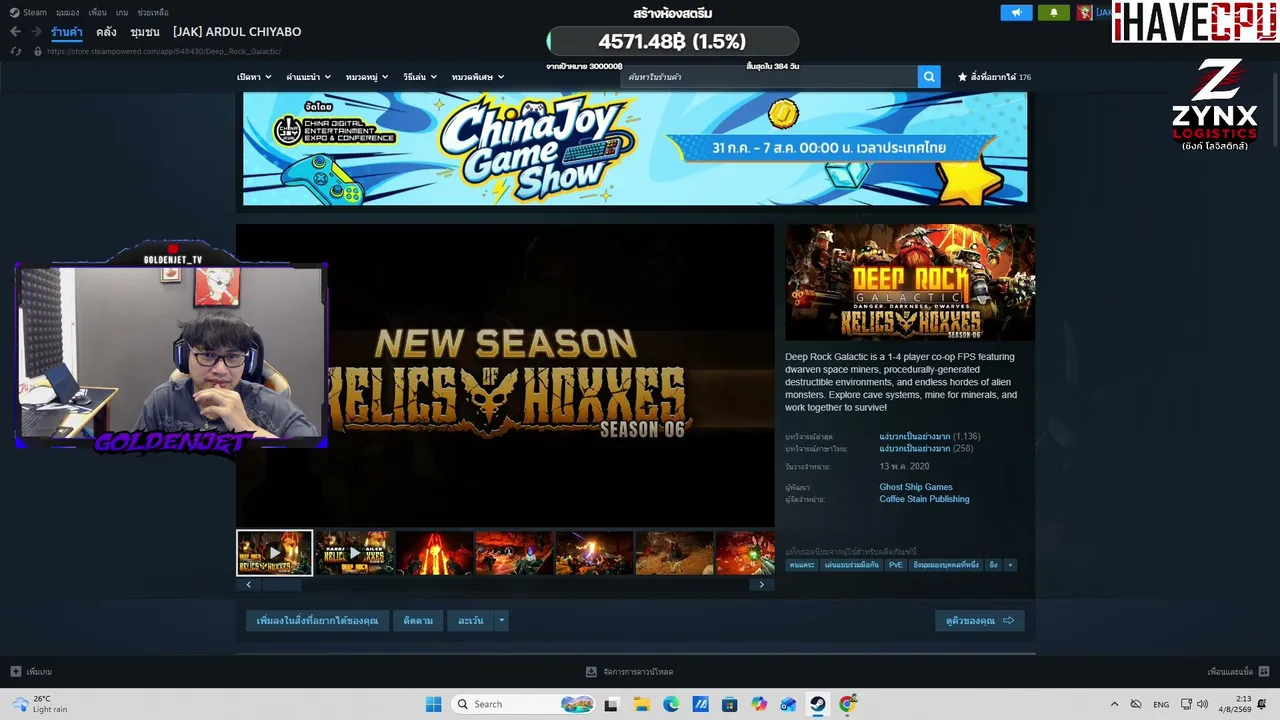Click the ดูคิวของคุณ queue button

980,621
